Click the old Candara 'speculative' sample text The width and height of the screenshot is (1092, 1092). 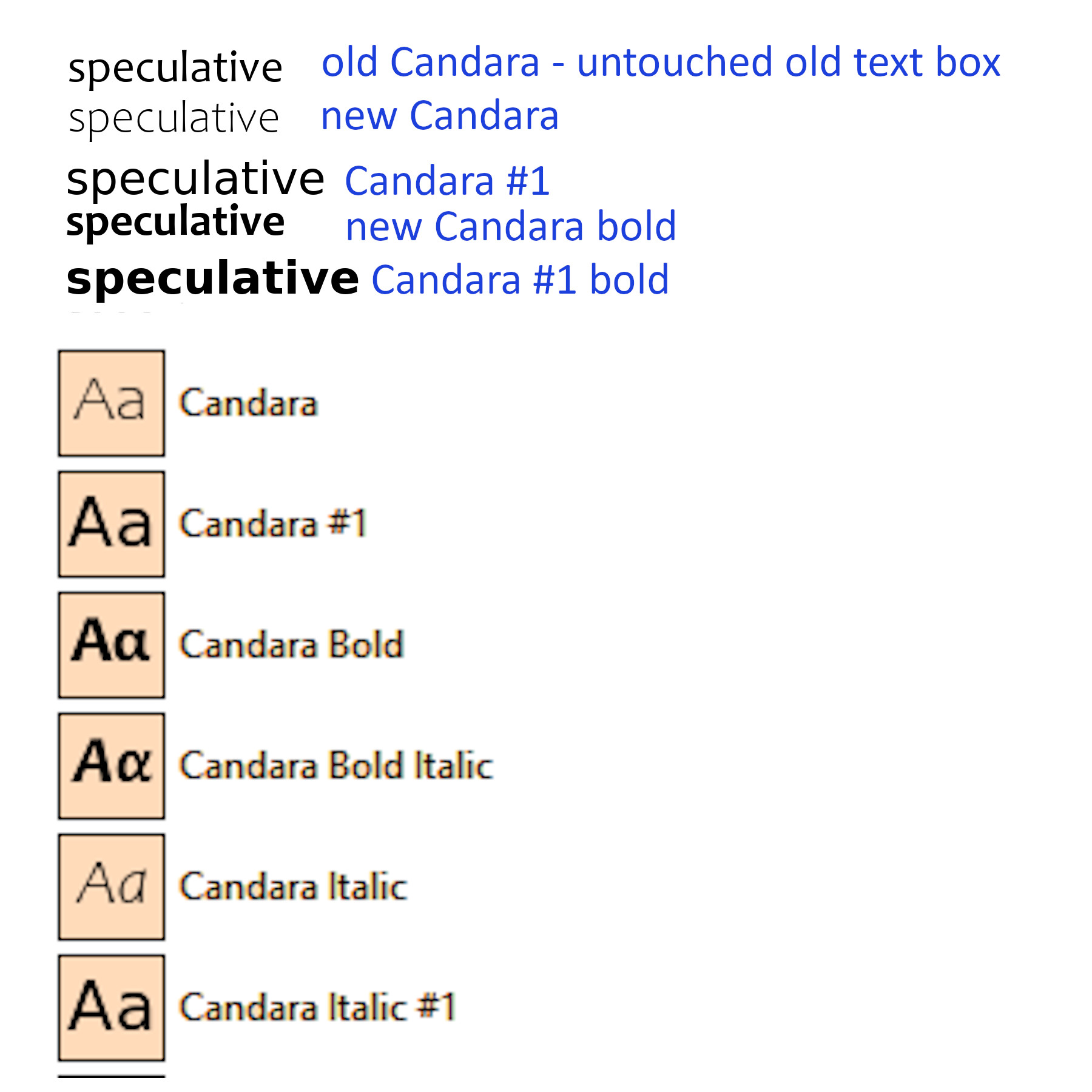click(x=175, y=68)
